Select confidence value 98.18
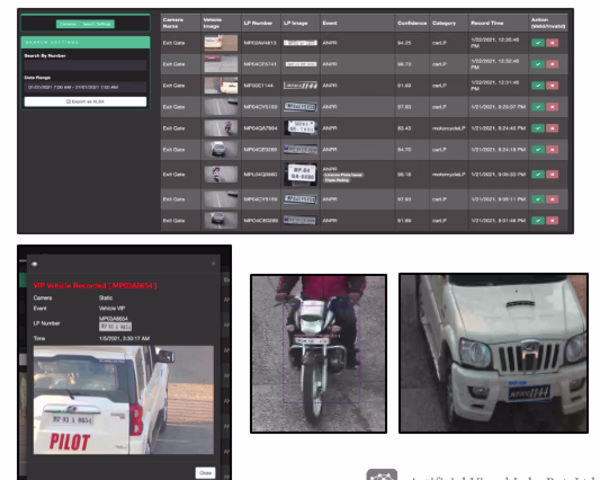This screenshot has width=600, height=480. tap(404, 174)
